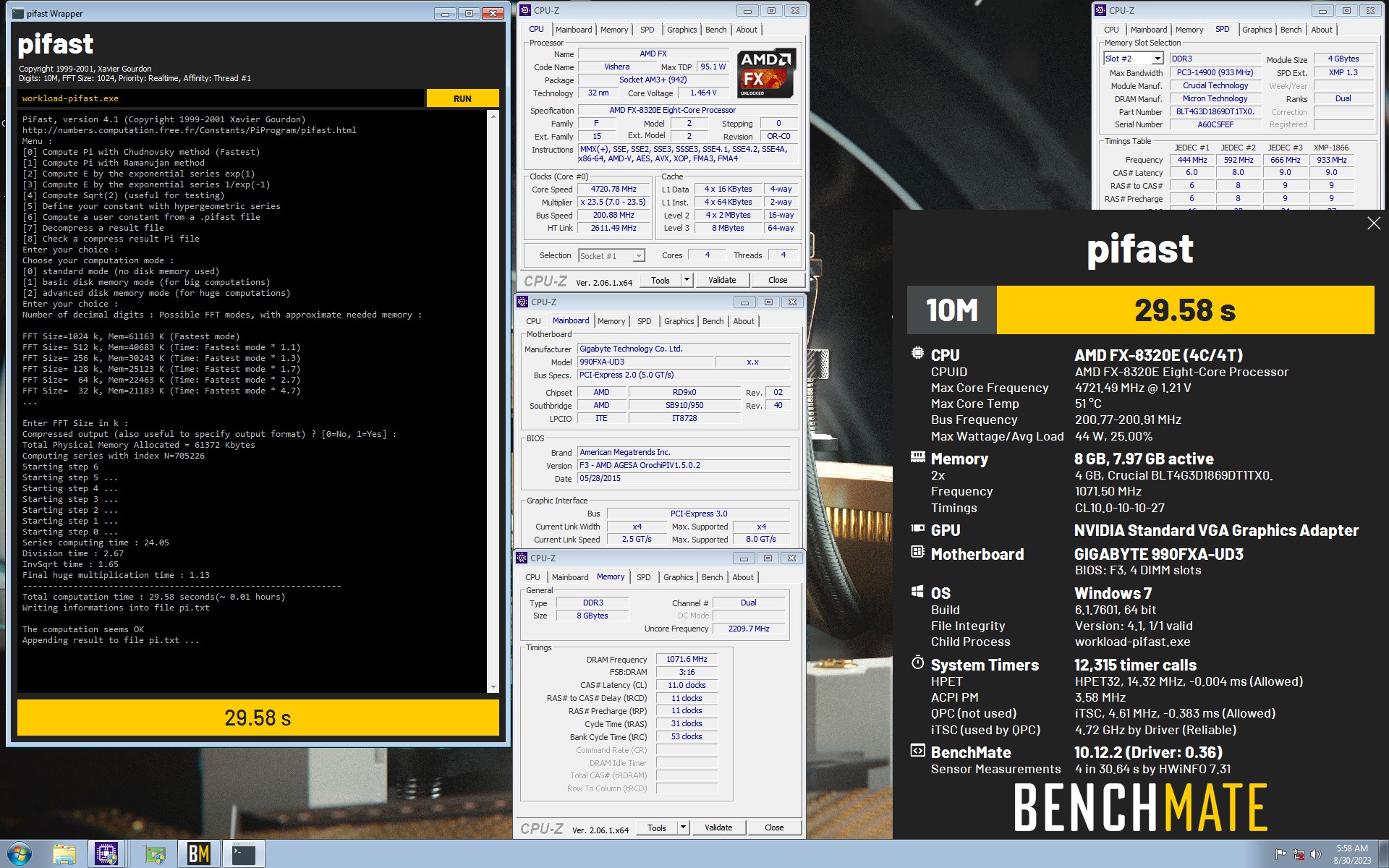
Task: Click DRAM Frequency 1071.6 MHz value
Action: (687, 659)
